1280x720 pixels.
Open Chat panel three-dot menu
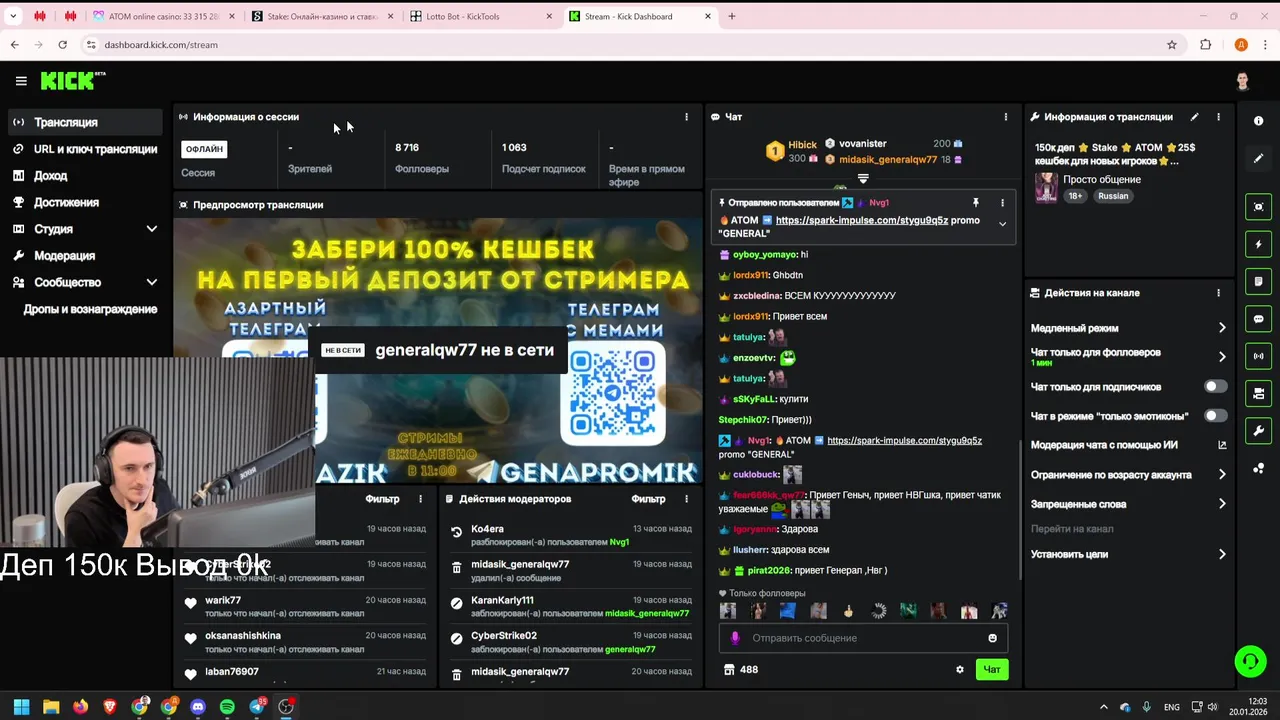pos(1005,117)
